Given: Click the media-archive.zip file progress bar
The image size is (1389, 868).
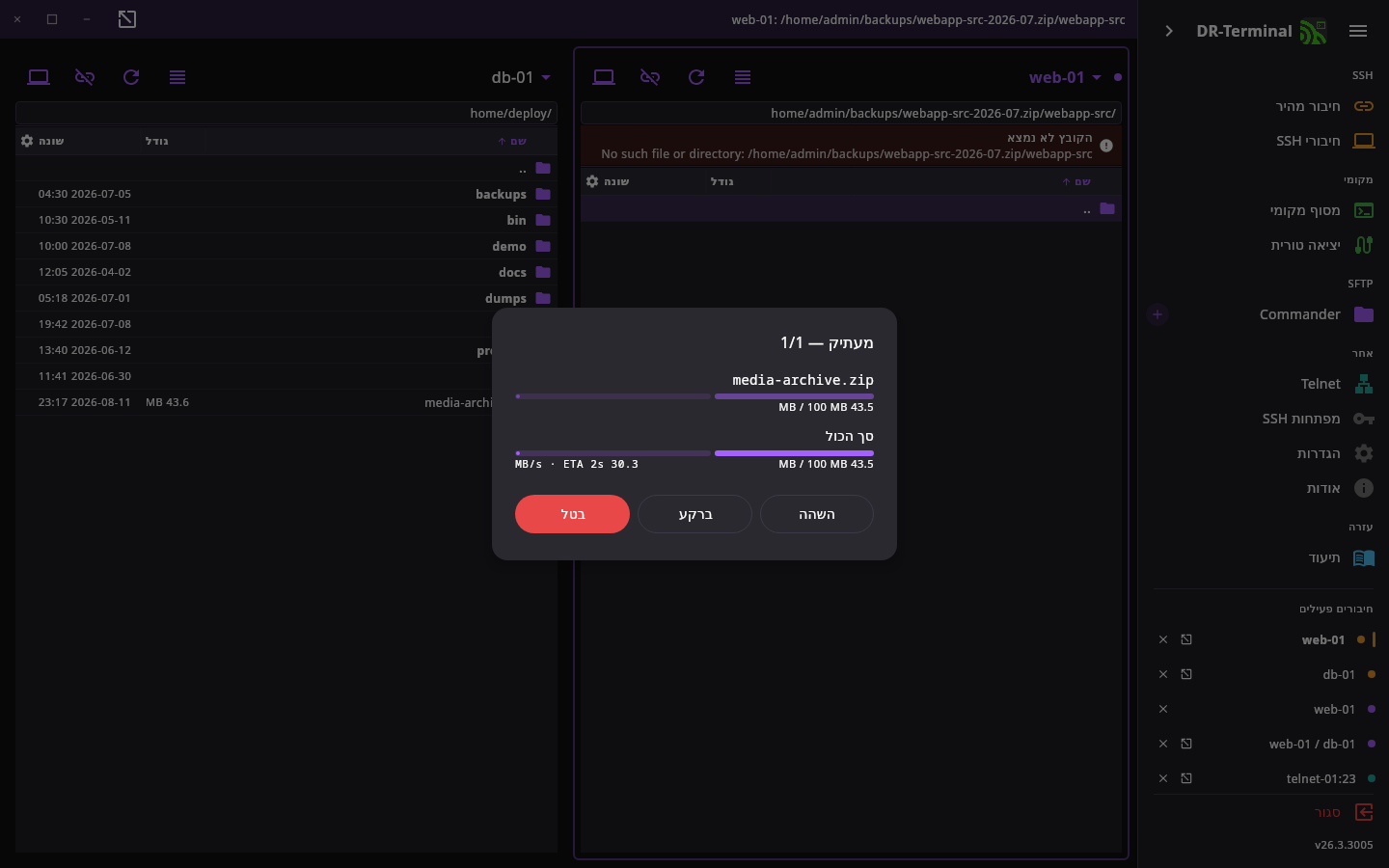Looking at the screenshot, I should (x=694, y=396).
